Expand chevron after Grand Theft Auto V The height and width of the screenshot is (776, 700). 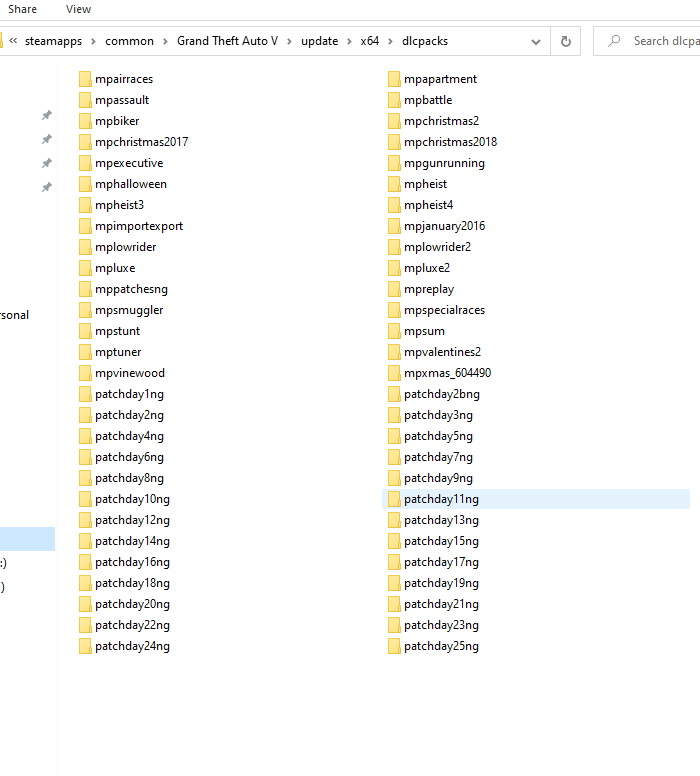click(x=289, y=42)
